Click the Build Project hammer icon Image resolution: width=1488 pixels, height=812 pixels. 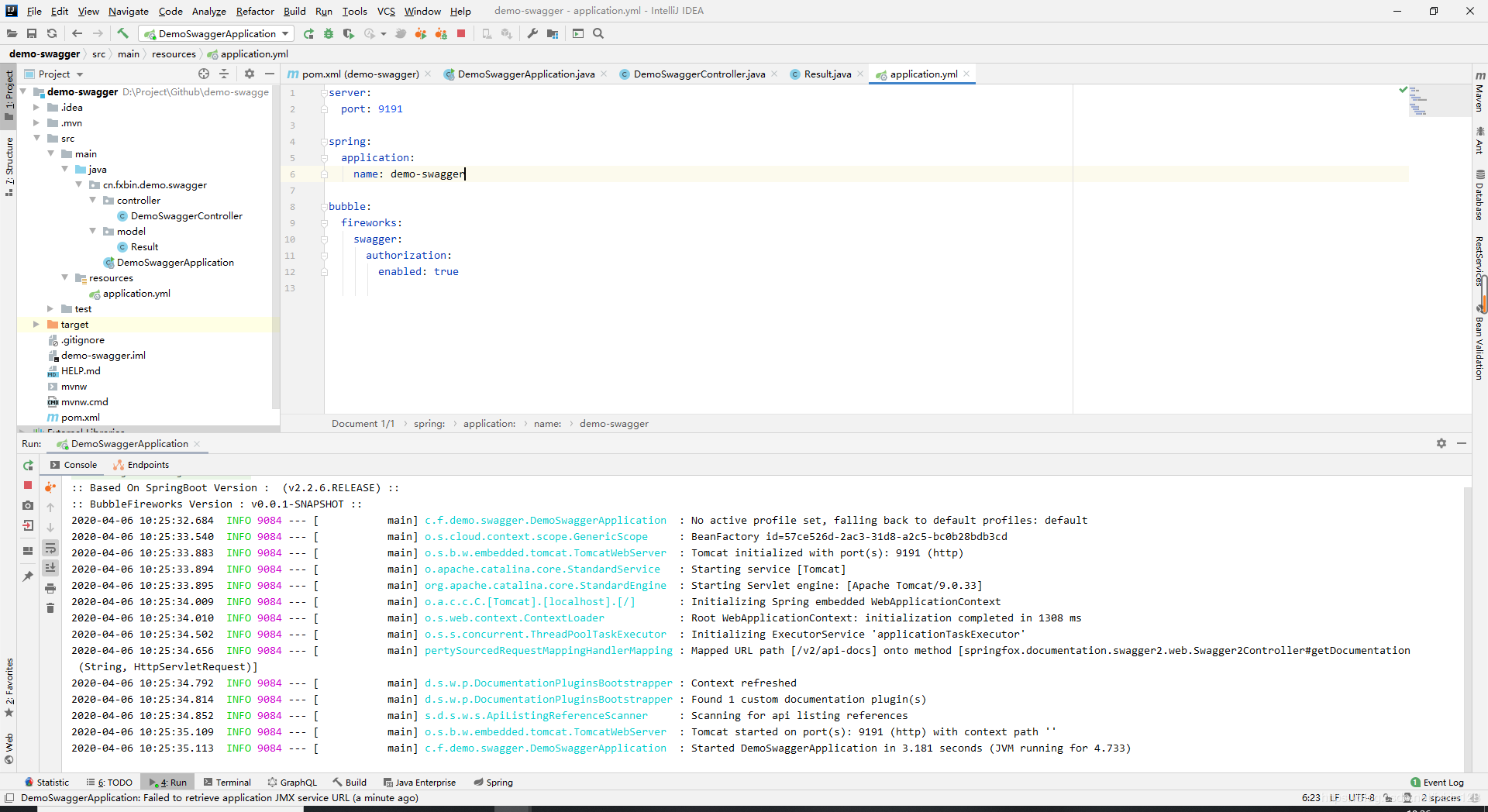122,33
